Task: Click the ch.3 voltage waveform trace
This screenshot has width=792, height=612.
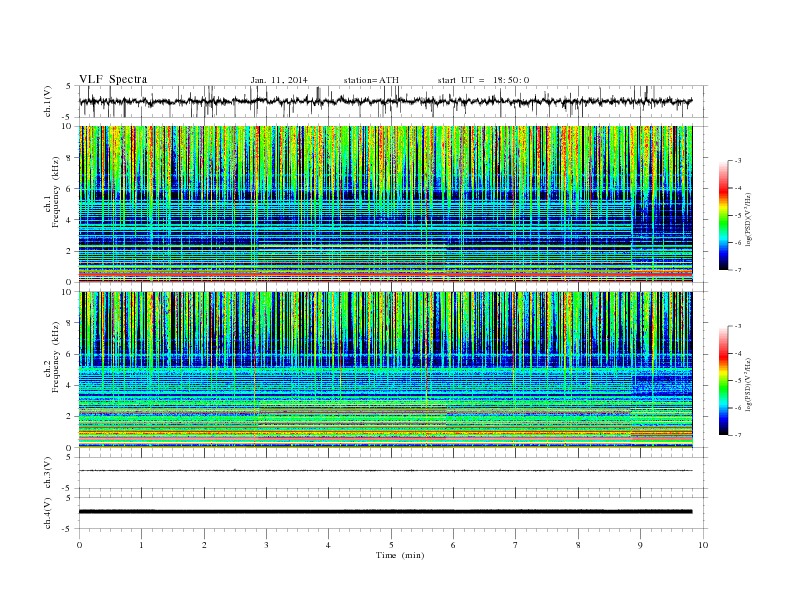Action: pyautogui.click(x=386, y=471)
